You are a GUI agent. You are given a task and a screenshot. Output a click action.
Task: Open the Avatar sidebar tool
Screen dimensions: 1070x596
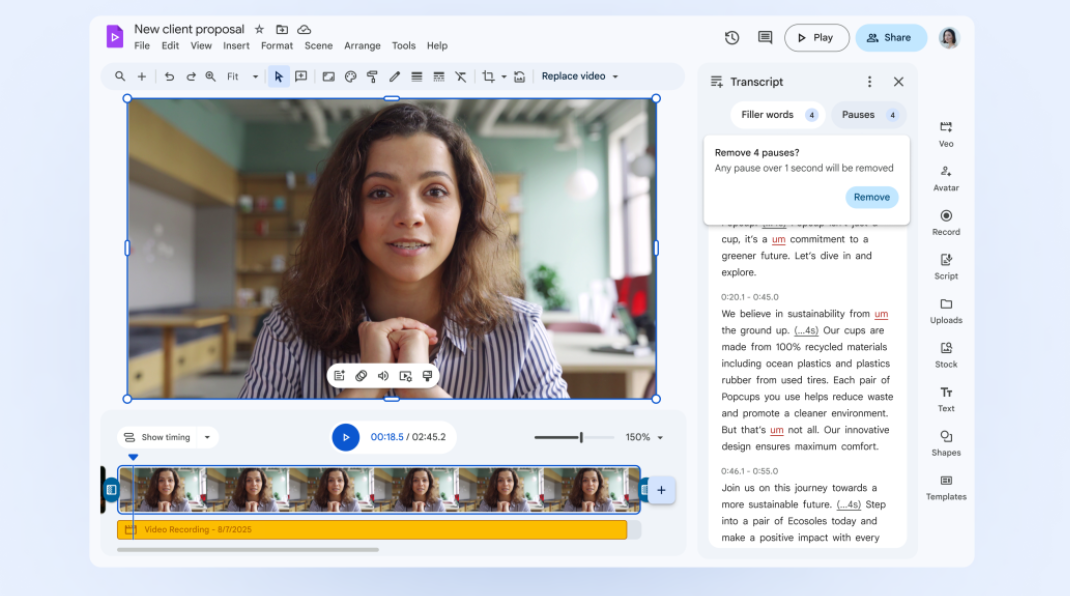(x=946, y=178)
